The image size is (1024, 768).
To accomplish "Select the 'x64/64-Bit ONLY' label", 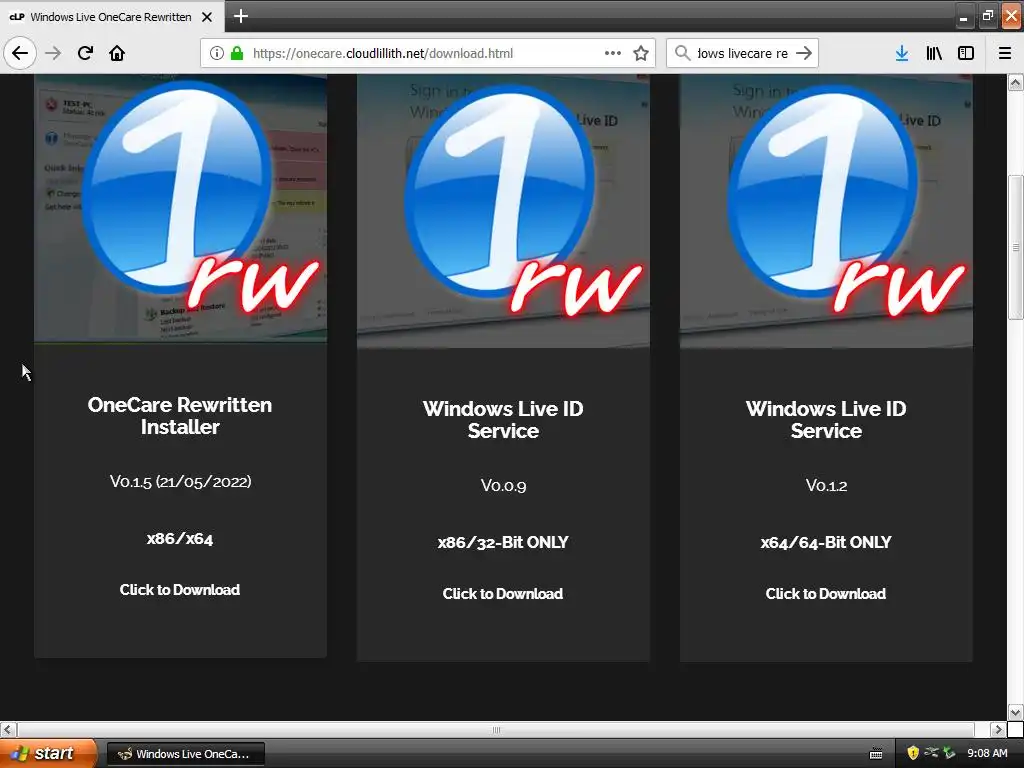I will coord(825,543).
